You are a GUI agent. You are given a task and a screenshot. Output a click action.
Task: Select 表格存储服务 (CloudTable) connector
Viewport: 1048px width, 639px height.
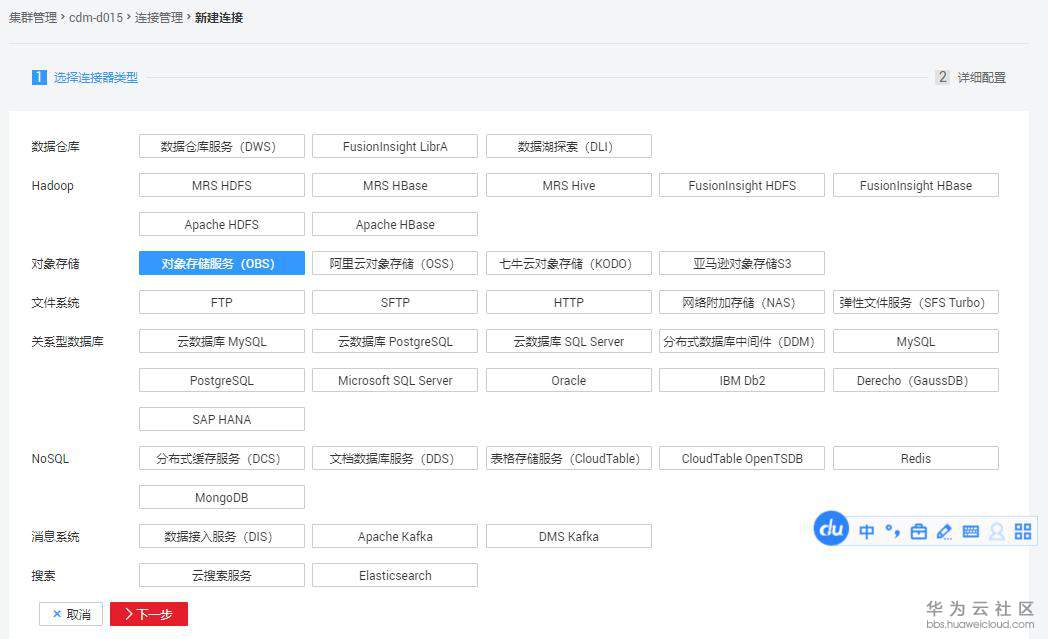[569, 459]
